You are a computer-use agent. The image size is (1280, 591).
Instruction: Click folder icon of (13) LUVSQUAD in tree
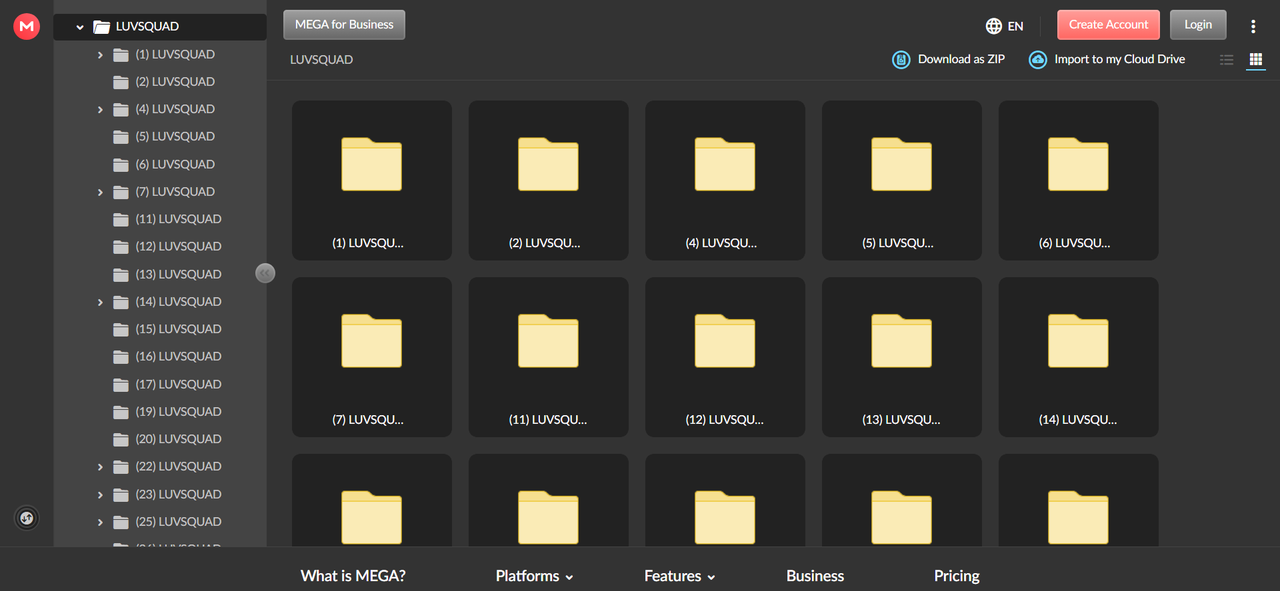[x=121, y=274]
